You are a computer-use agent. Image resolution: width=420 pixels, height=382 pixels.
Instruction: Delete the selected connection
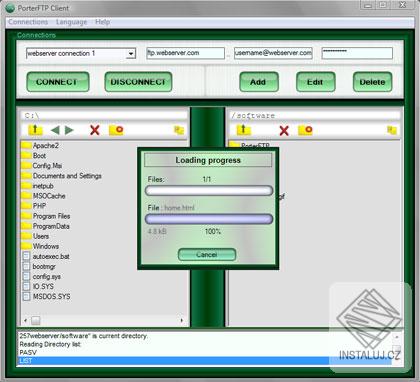point(372,82)
